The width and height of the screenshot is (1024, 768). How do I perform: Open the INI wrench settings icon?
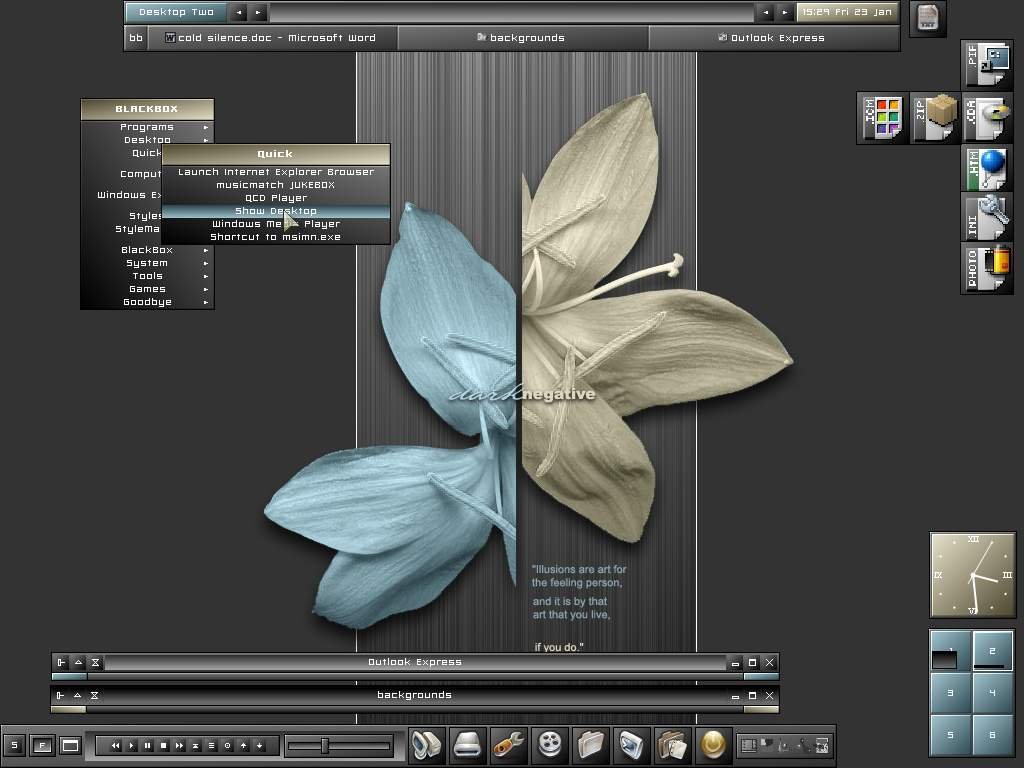pyautogui.click(x=988, y=218)
